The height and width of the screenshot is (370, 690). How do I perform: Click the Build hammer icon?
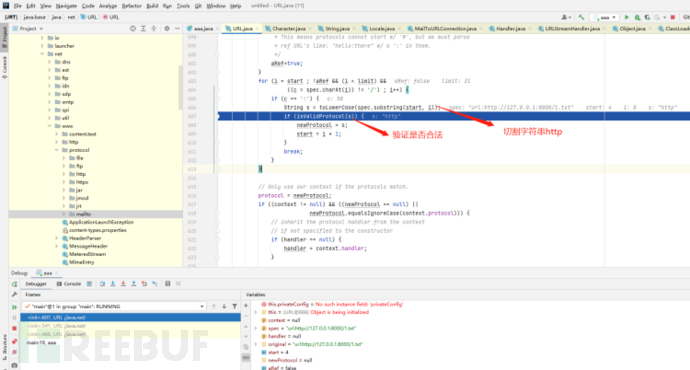pos(581,17)
